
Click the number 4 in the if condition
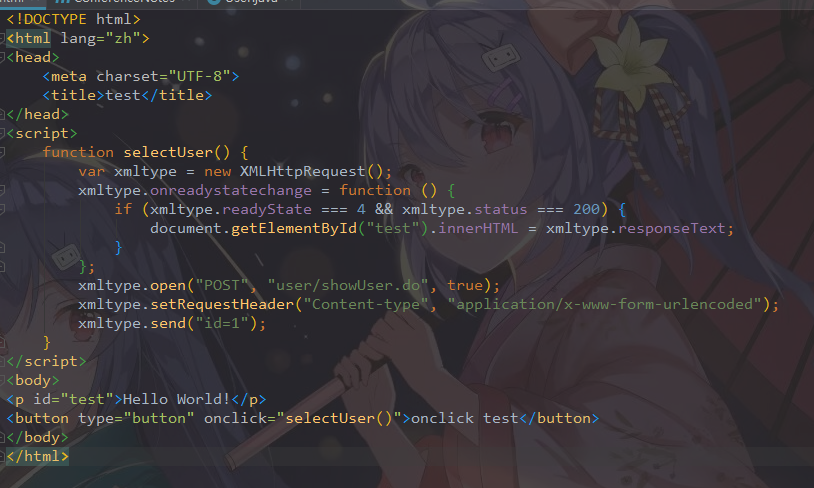tap(361, 210)
